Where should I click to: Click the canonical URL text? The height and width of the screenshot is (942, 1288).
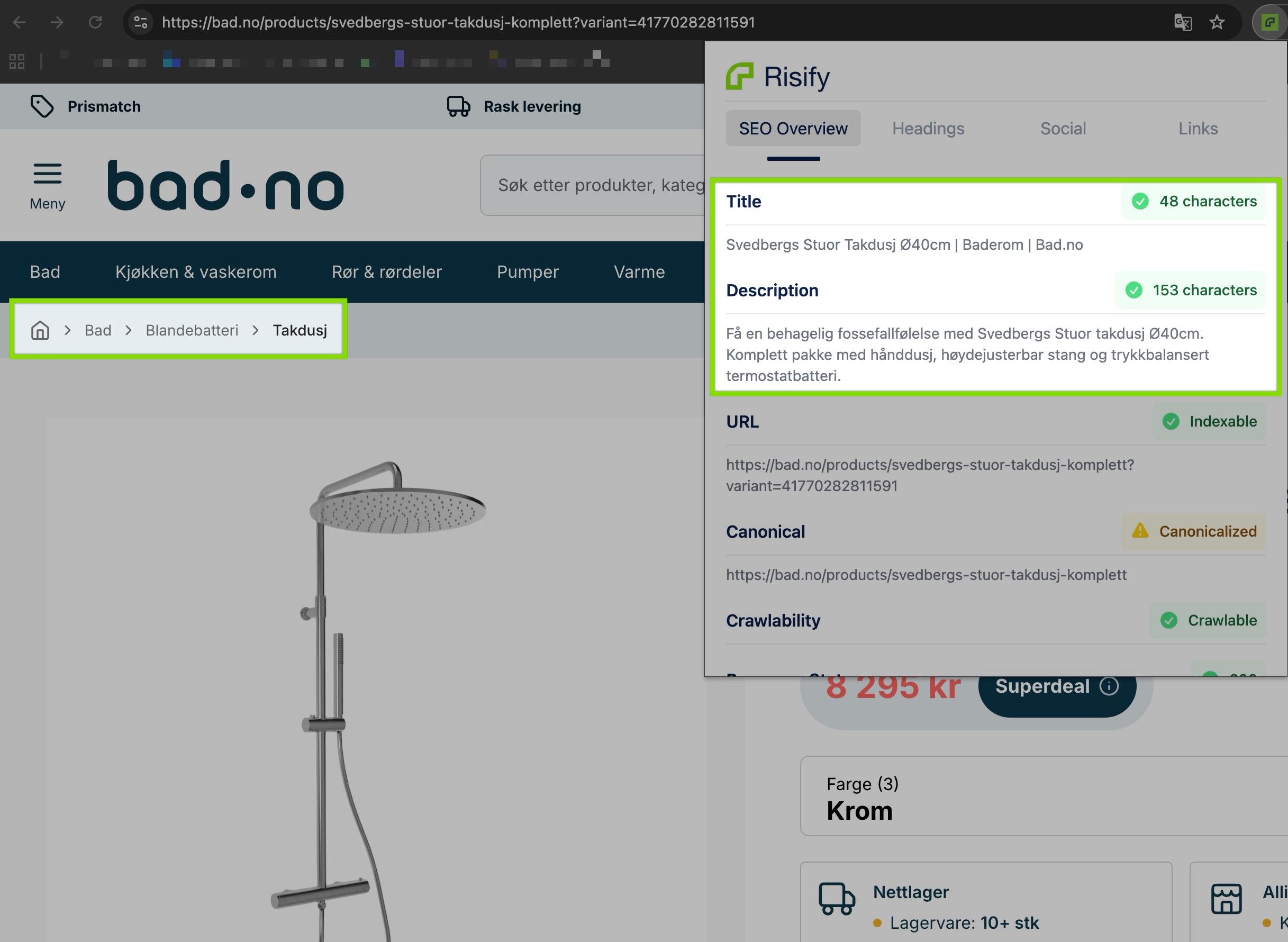926,575
